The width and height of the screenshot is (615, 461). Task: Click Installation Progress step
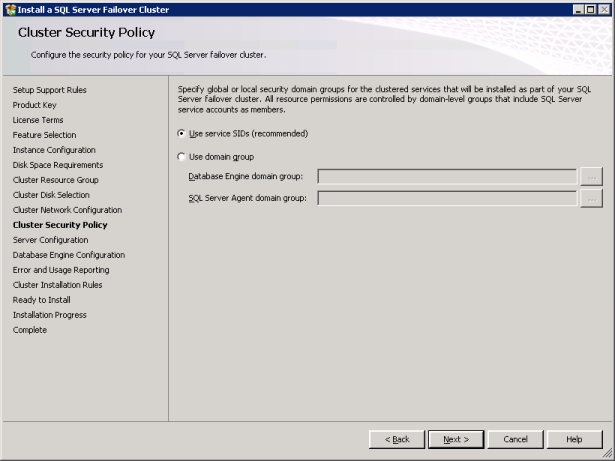click(49, 315)
